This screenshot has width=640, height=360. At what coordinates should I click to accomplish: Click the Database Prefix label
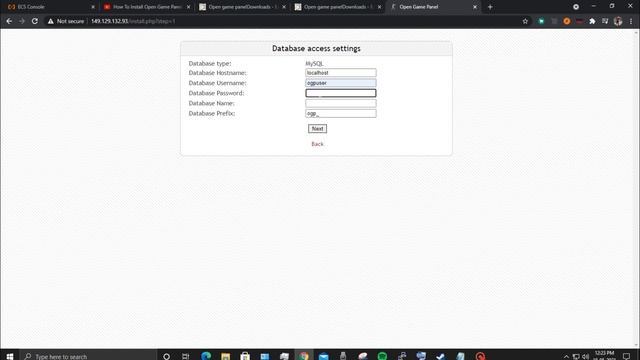(x=212, y=113)
